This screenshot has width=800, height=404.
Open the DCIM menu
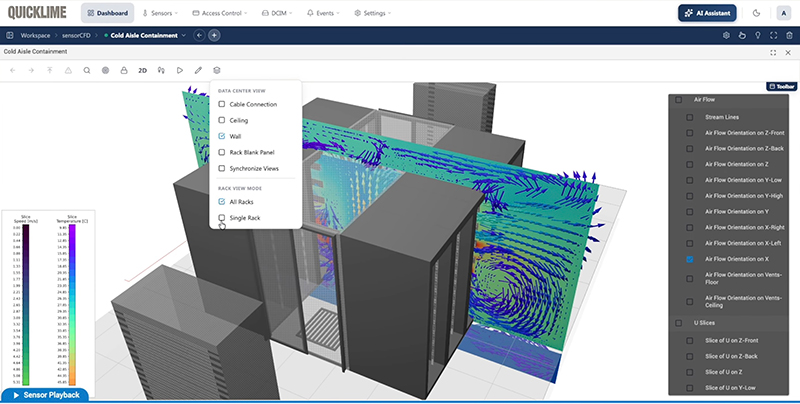pyautogui.click(x=277, y=13)
